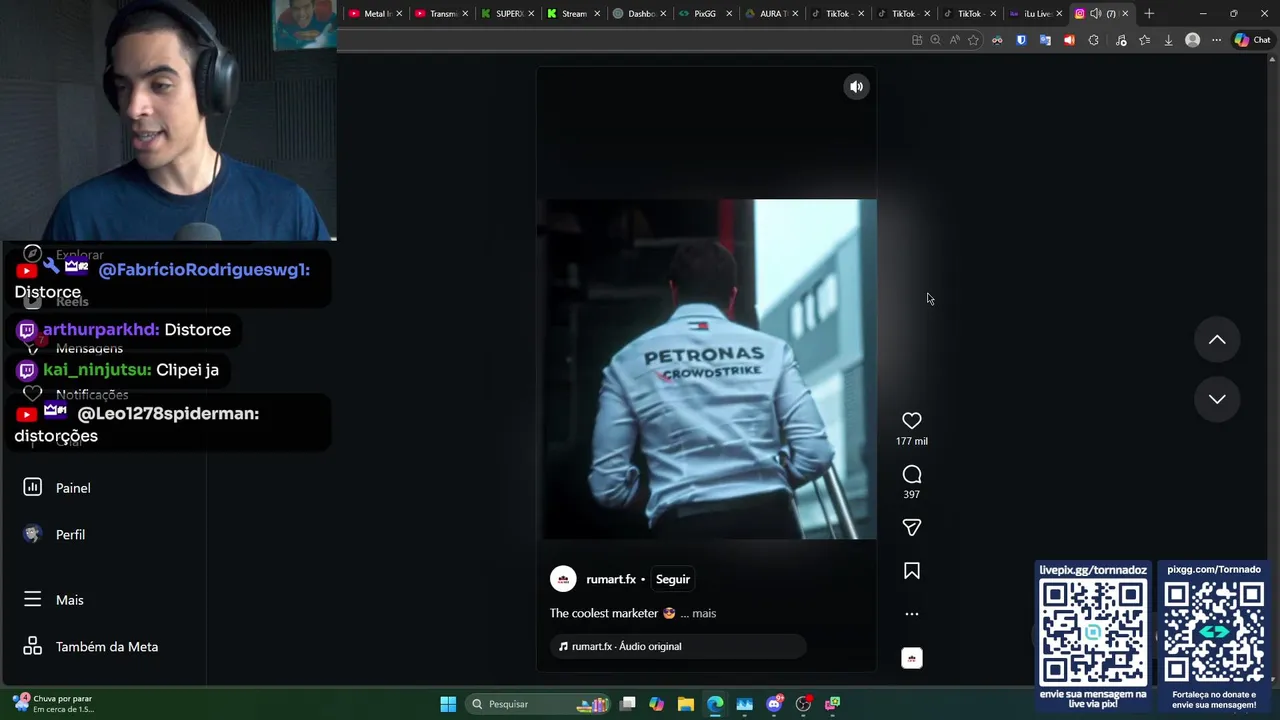Open the reel's three-dot more options

pos(911,614)
